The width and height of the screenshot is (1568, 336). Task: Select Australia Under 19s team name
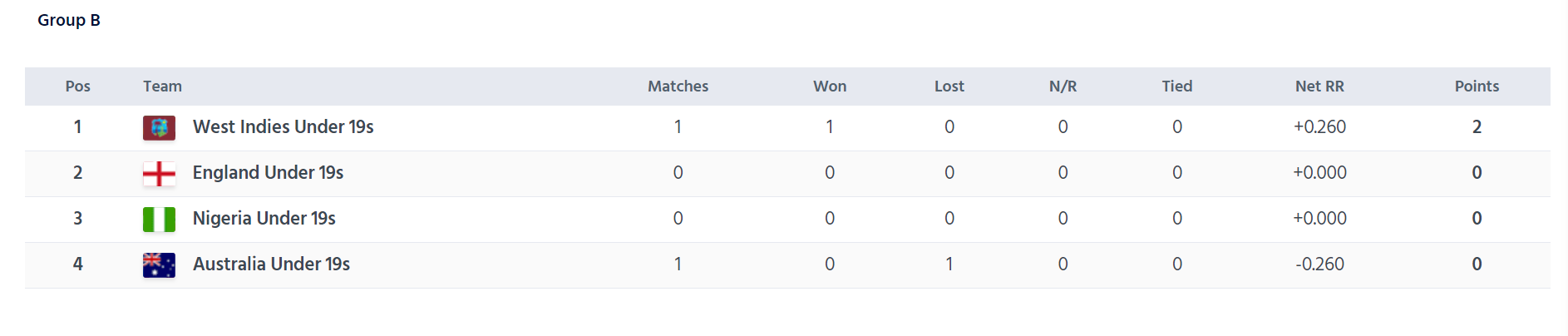271,264
